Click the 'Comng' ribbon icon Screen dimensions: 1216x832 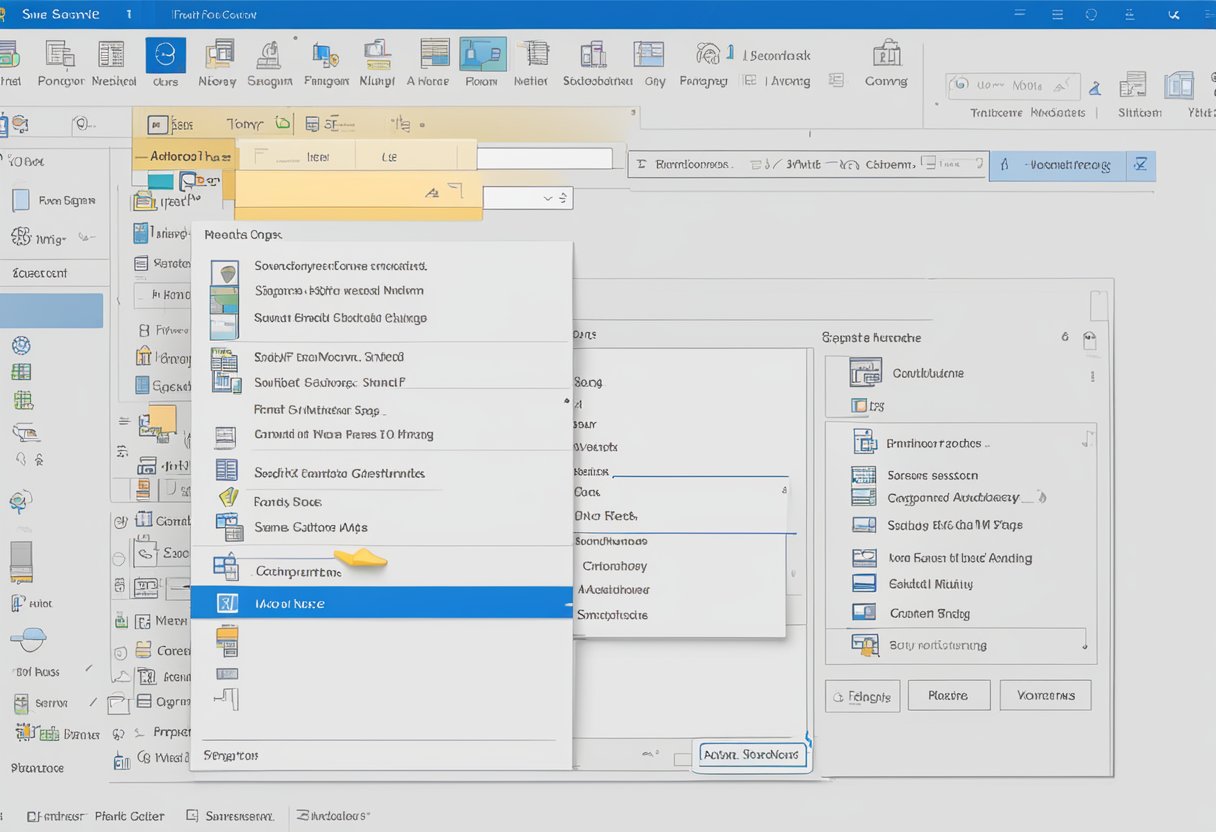click(x=886, y=54)
